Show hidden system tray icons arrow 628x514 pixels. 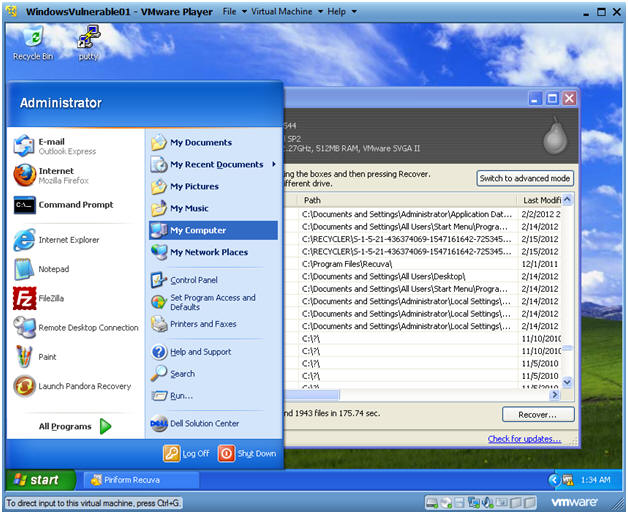coord(554,480)
